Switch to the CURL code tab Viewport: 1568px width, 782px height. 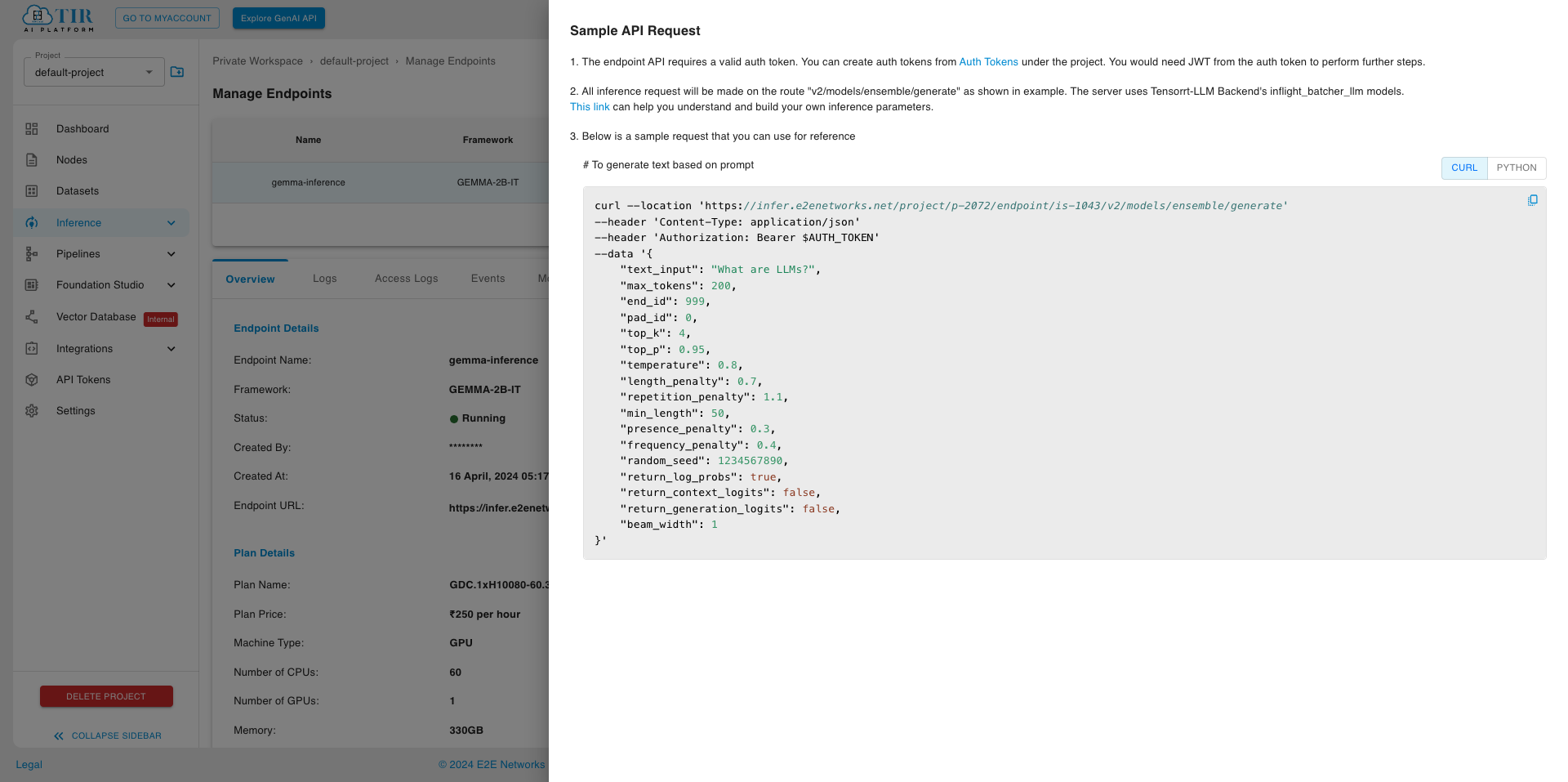[x=1464, y=168]
